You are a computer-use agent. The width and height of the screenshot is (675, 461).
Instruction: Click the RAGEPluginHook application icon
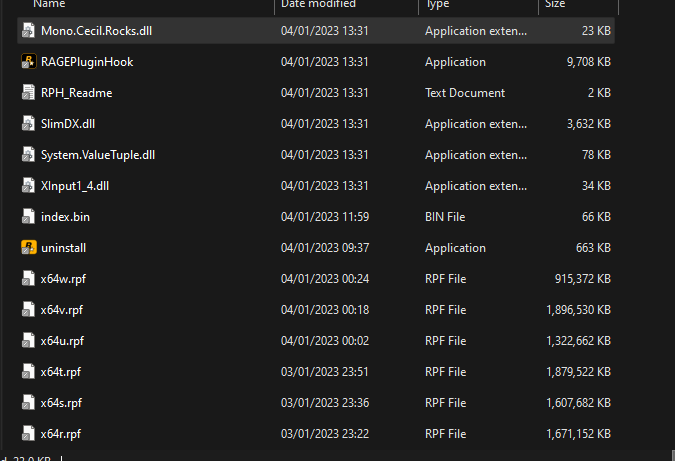tap(28, 62)
